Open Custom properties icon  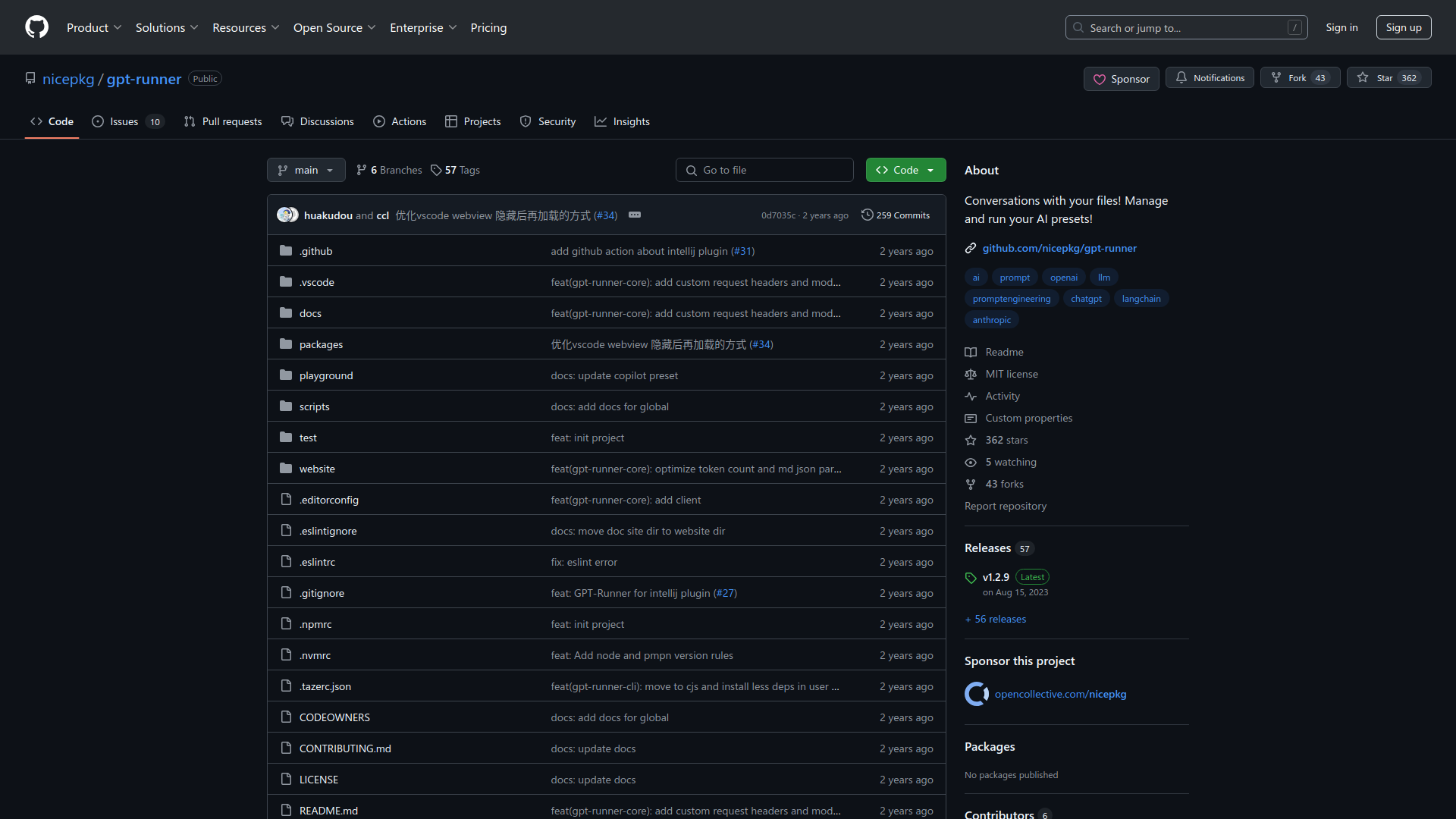[x=971, y=418]
